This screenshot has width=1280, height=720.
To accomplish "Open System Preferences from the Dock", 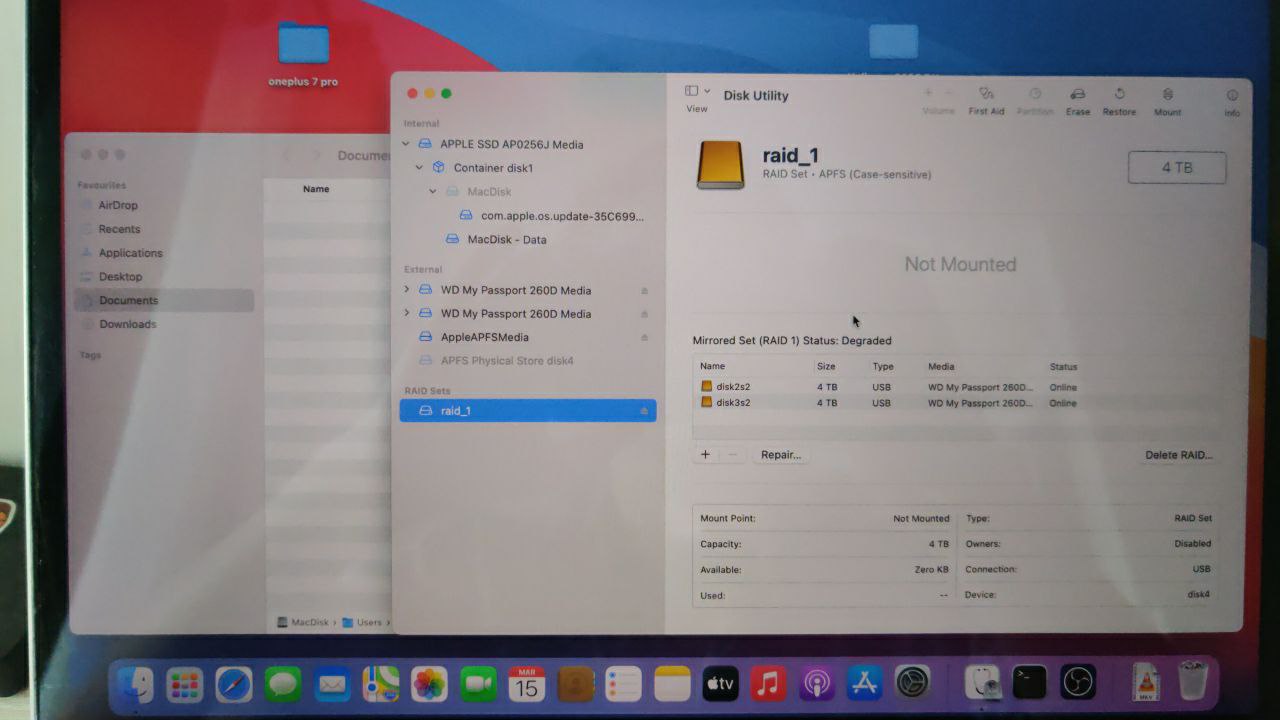I will click(x=912, y=683).
